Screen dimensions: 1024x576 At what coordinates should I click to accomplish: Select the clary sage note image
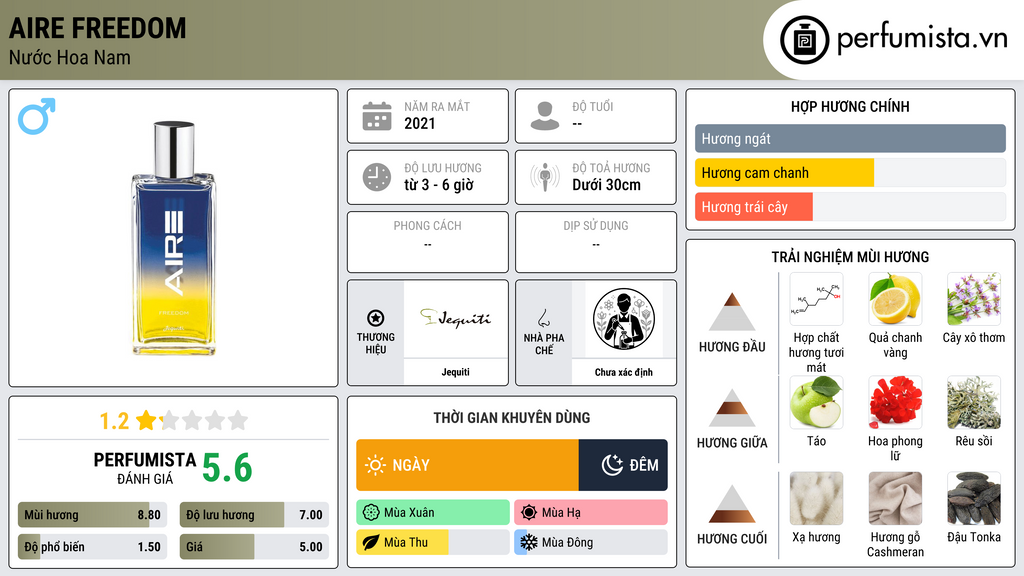pos(974,299)
